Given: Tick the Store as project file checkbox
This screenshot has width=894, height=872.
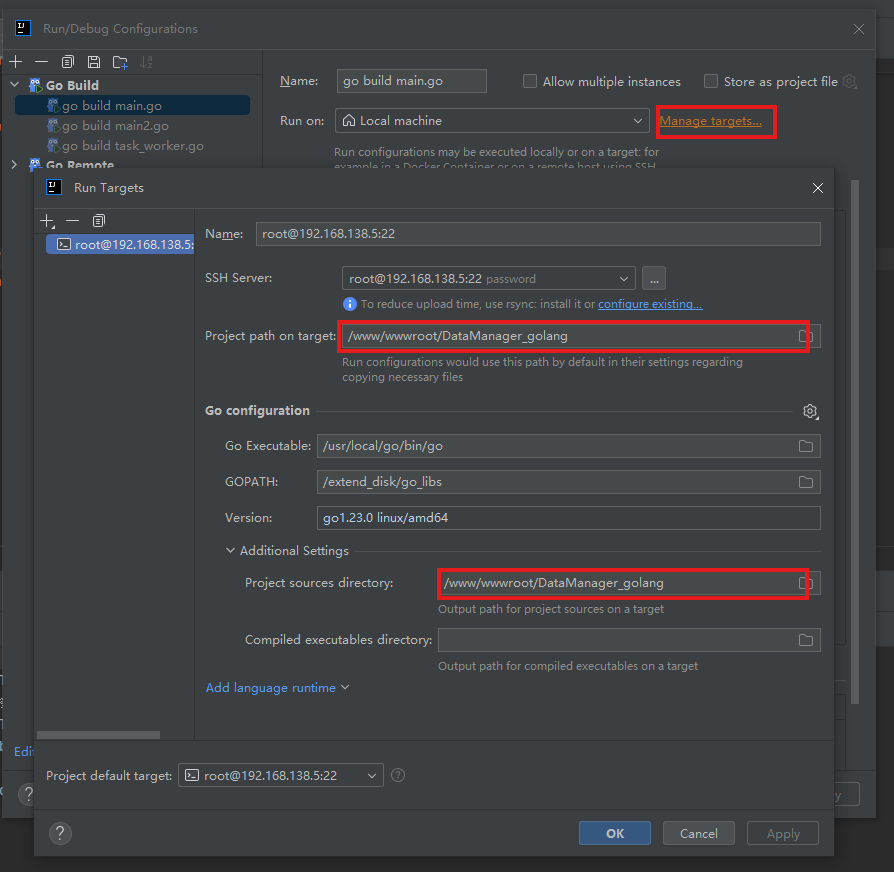Looking at the screenshot, I should click(711, 82).
